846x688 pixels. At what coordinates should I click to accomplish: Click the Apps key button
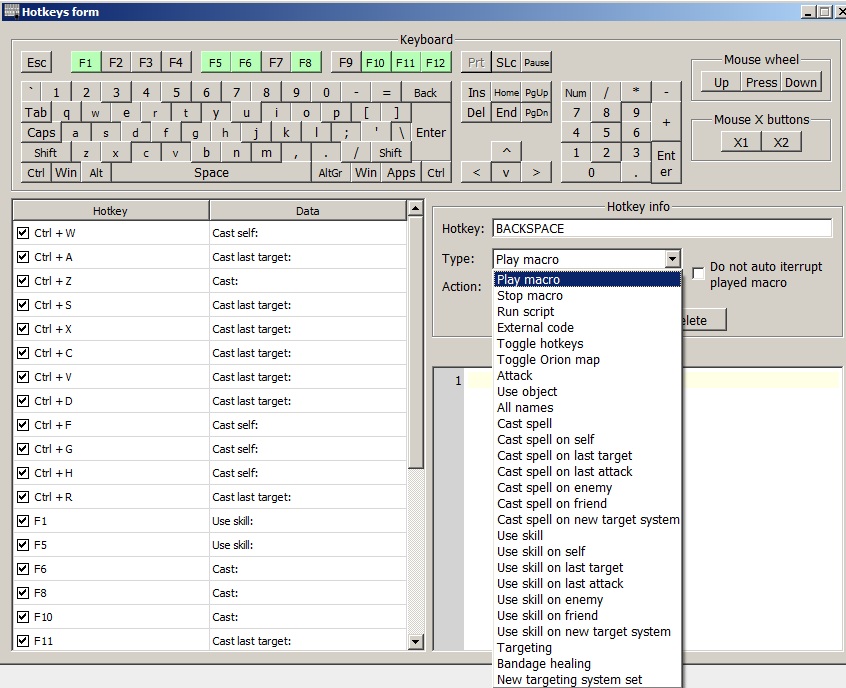pos(401,173)
